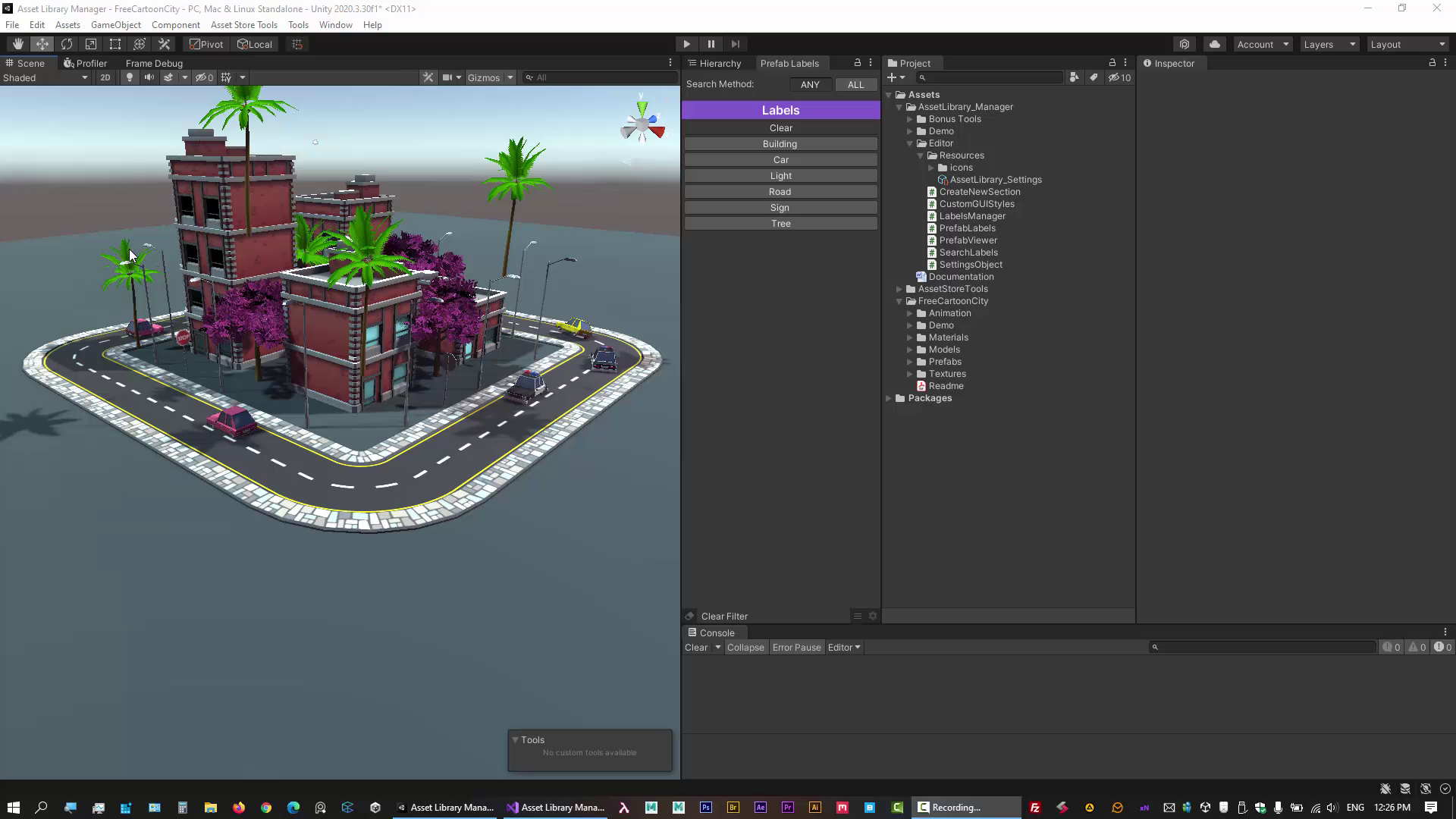This screenshot has width=1456, height=819.
Task: Toggle scene audio icon
Action: [149, 77]
